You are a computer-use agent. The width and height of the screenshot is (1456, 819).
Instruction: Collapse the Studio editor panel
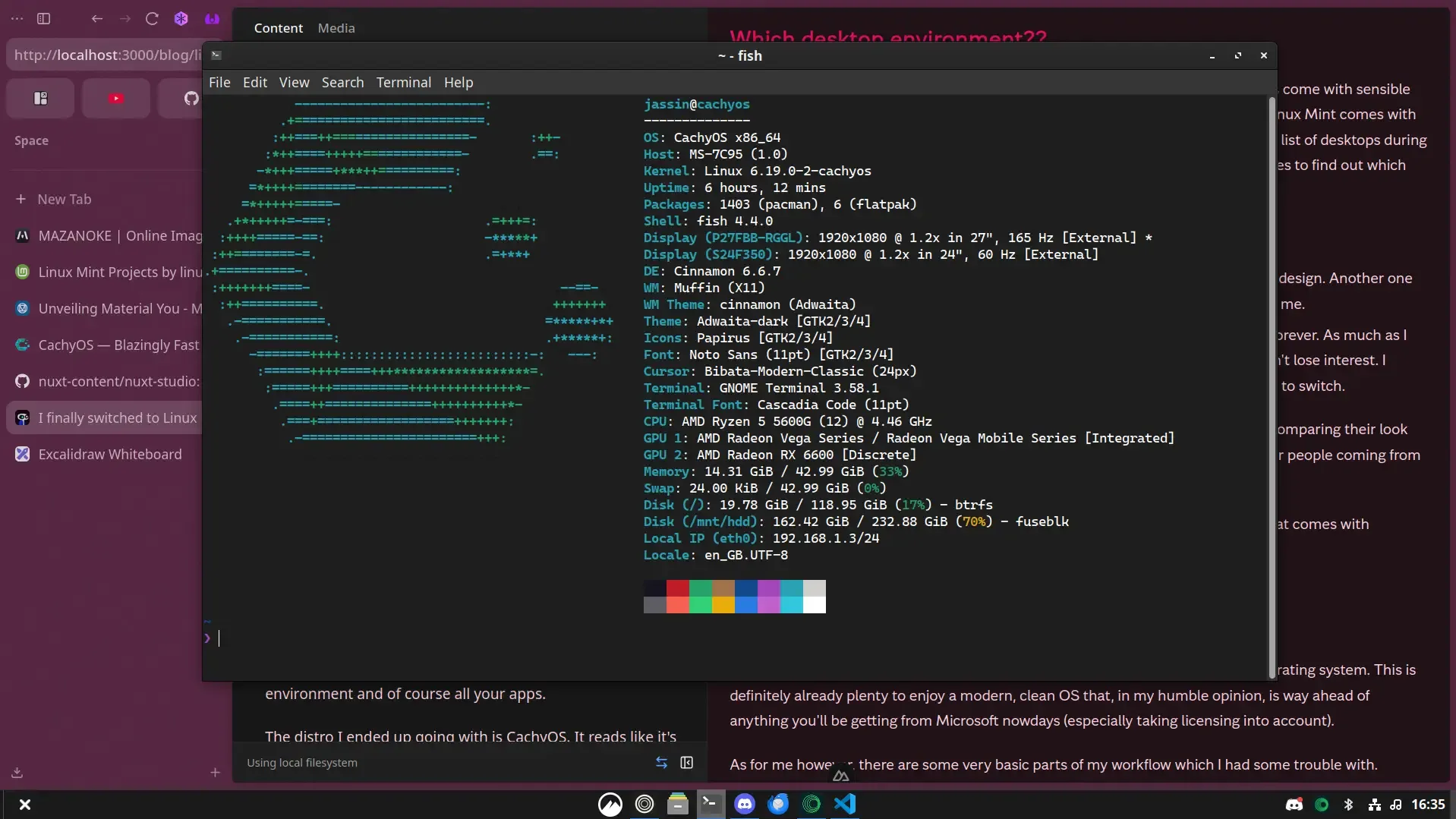coord(687,763)
